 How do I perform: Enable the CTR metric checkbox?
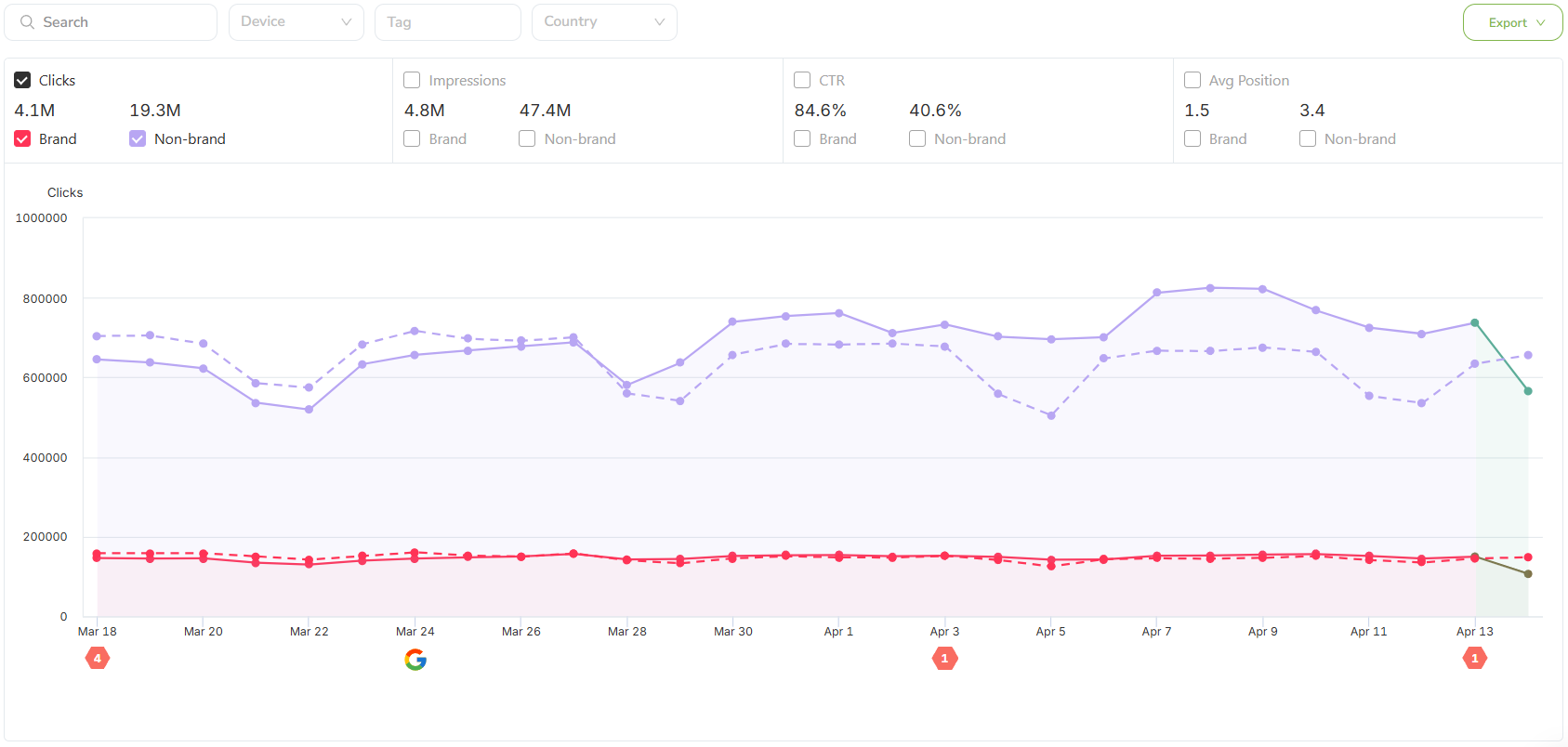click(802, 81)
